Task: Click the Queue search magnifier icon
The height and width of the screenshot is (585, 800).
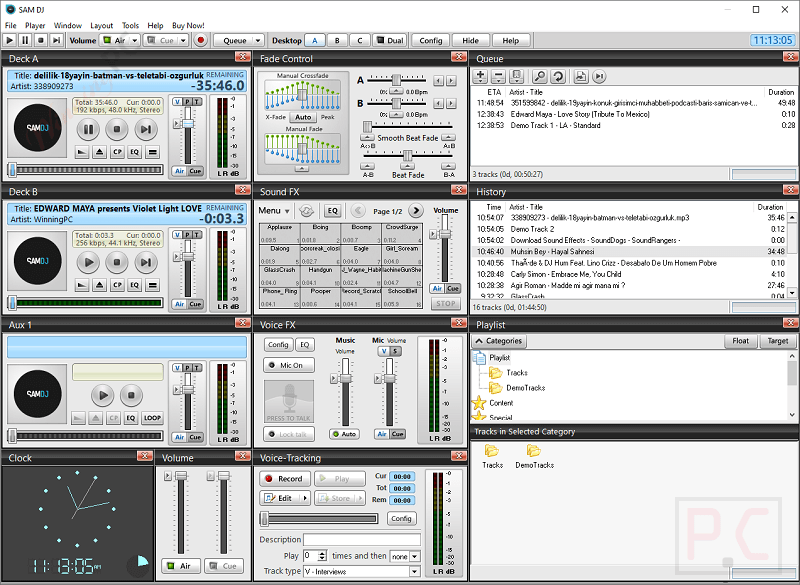Action: pos(539,77)
